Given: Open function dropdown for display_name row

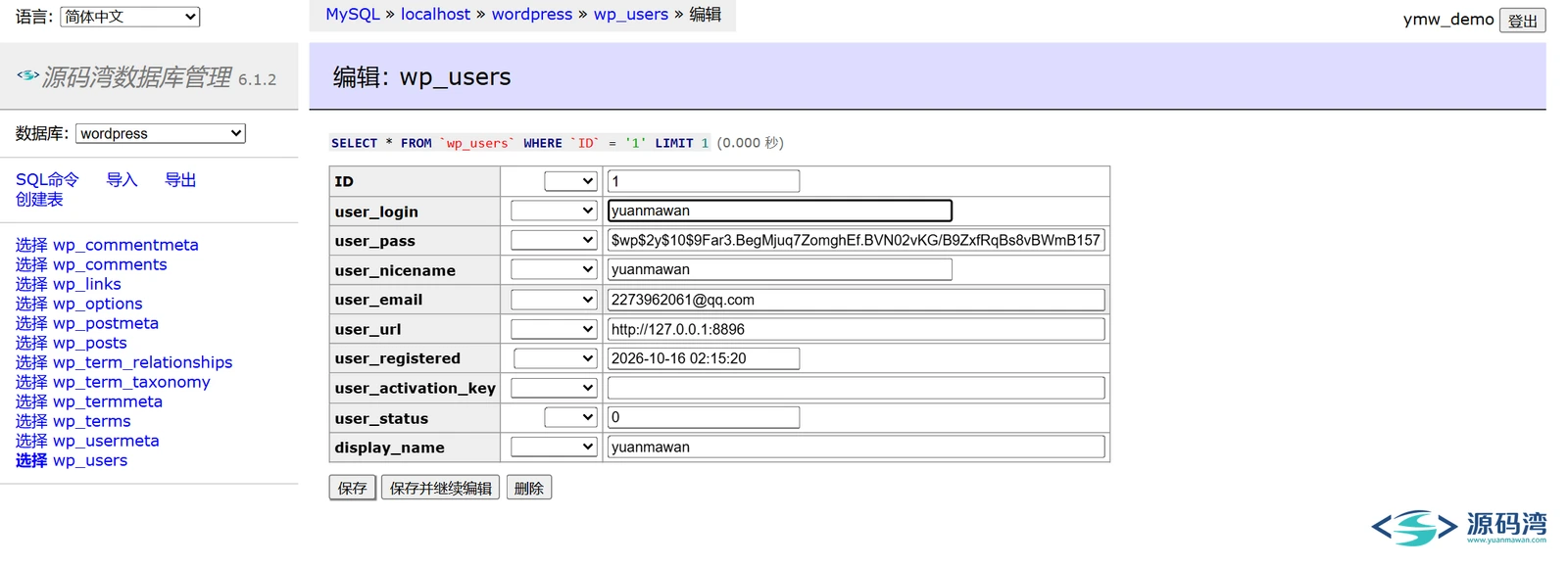Looking at the screenshot, I should pos(554,447).
